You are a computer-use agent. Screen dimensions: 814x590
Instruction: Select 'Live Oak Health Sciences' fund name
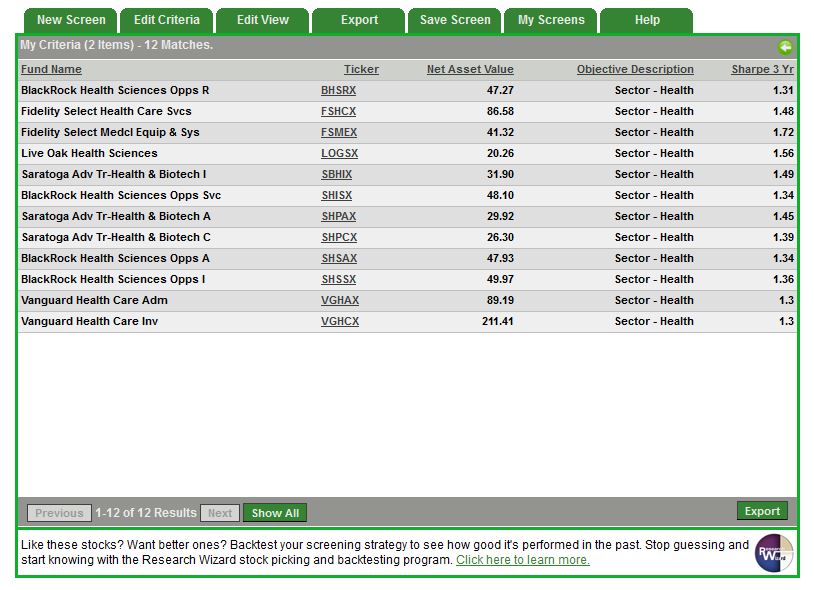point(89,154)
